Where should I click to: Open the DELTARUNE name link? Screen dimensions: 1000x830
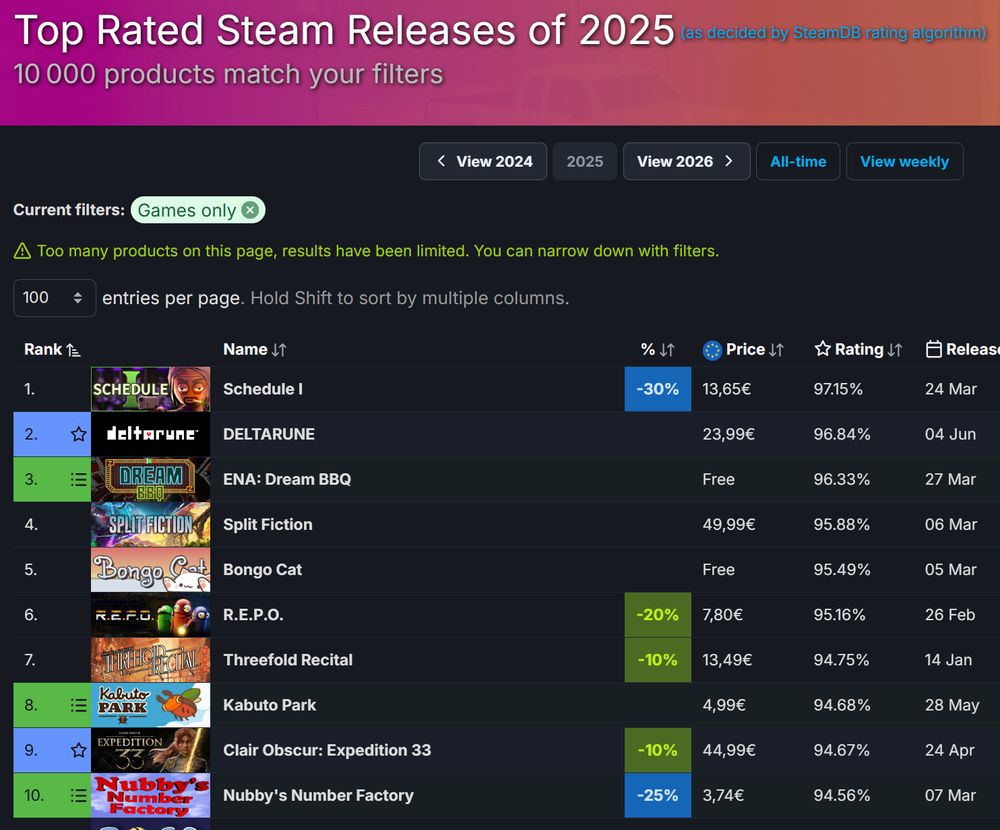pos(268,434)
